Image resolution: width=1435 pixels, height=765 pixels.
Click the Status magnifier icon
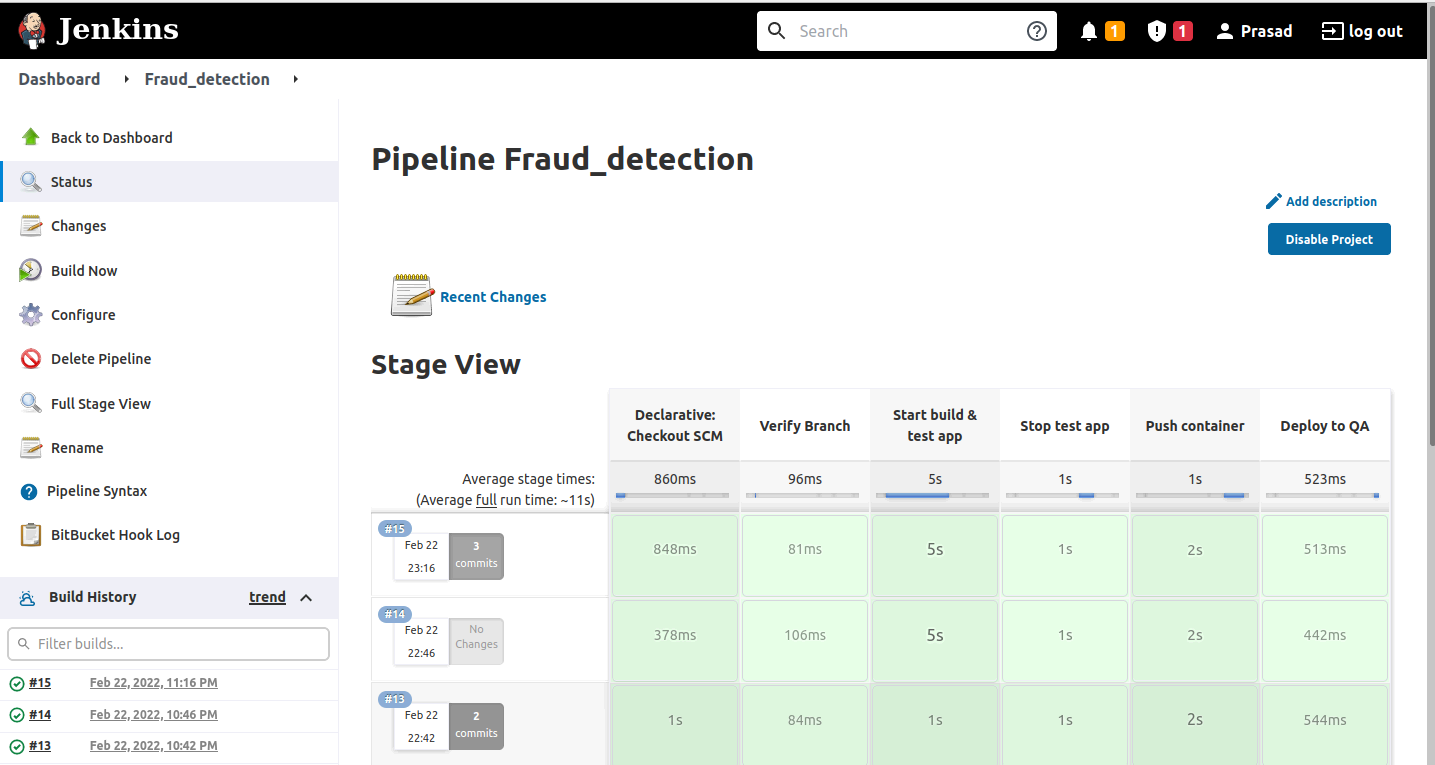click(31, 181)
